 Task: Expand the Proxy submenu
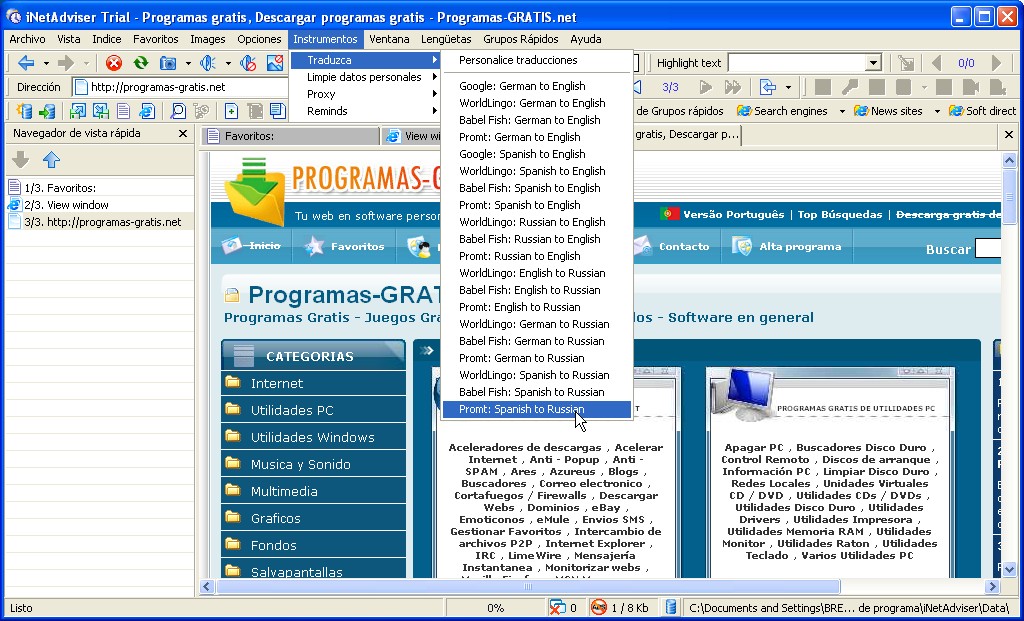coord(364,94)
